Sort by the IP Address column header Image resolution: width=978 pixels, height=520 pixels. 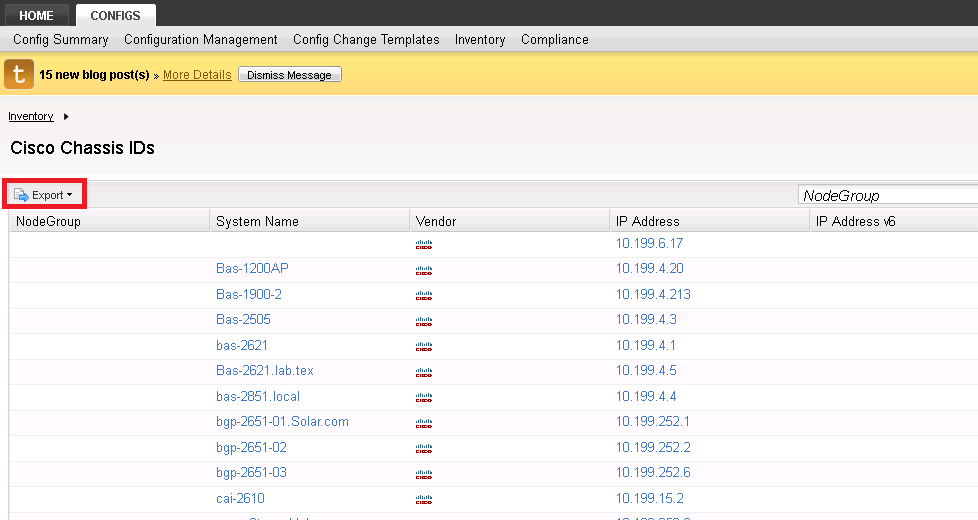tap(710, 221)
